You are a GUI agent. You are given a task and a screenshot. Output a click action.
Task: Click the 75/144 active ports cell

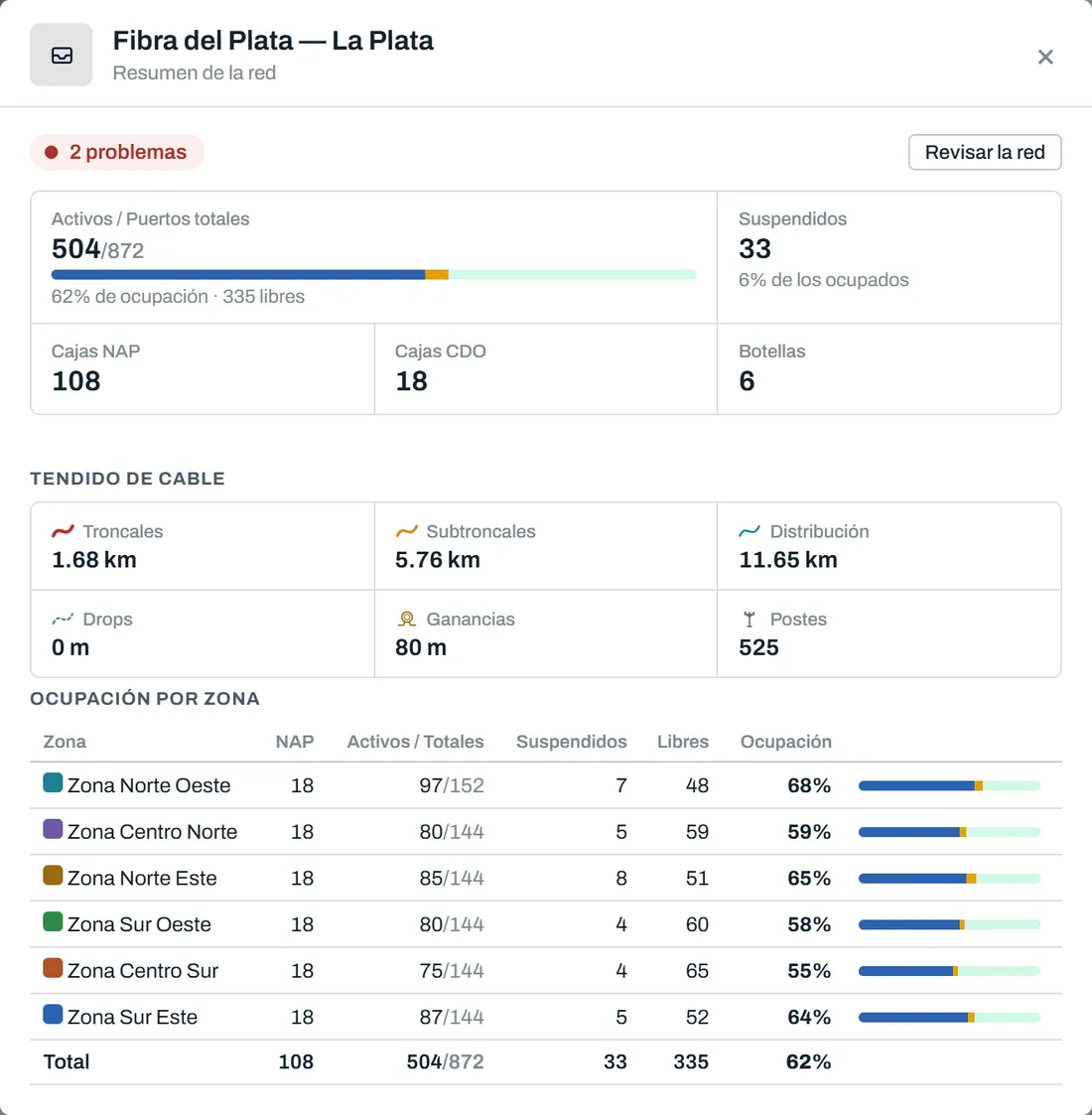pos(452,971)
